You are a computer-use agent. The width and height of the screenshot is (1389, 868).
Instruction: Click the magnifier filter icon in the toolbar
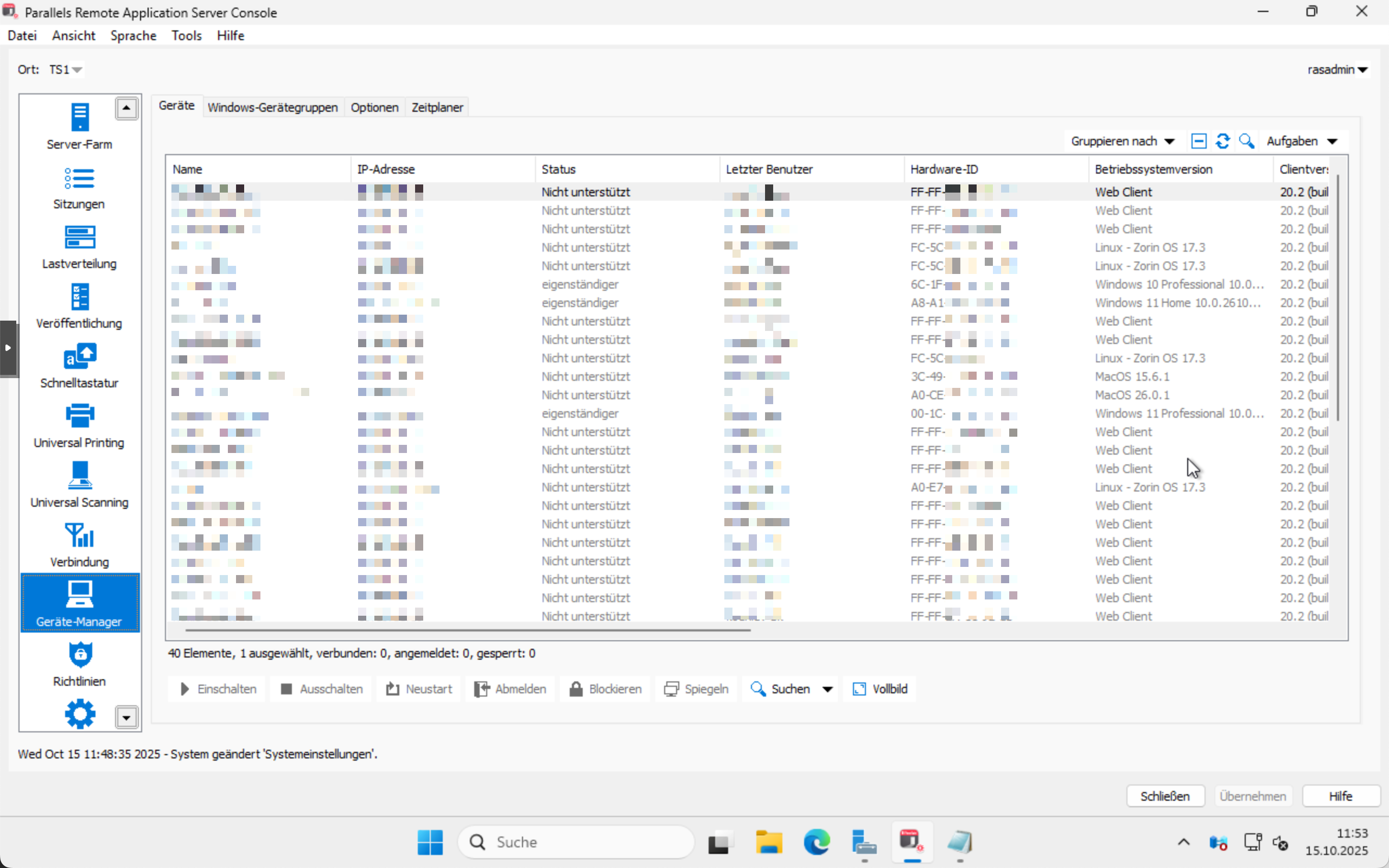click(x=1246, y=141)
